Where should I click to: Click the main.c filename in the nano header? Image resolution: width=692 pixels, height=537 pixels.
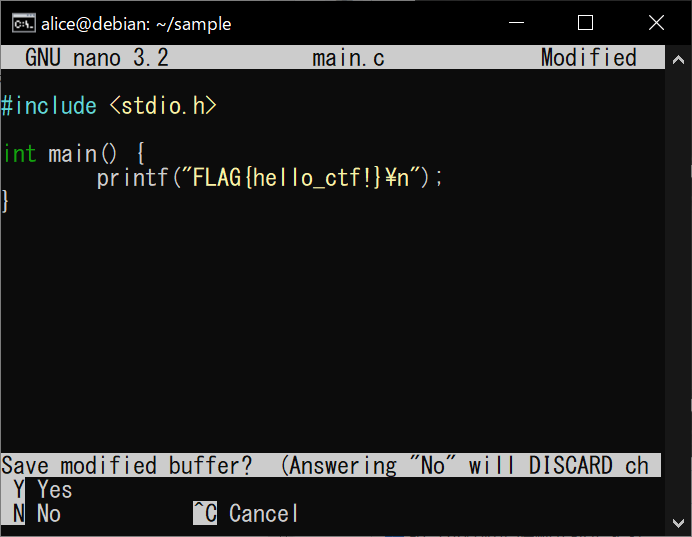point(348,58)
